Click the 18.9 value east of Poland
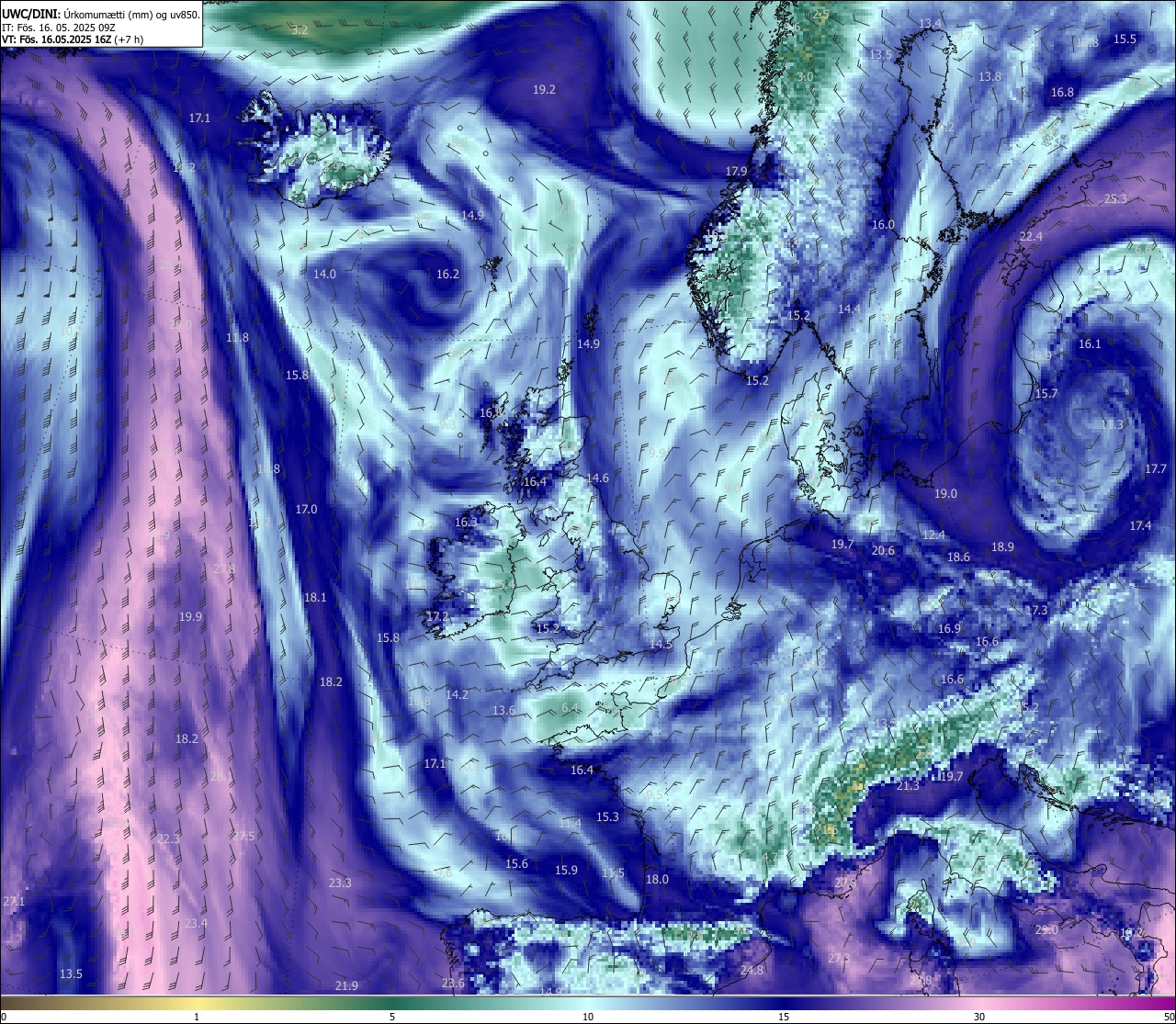This screenshot has width=1176, height=1024. [x=1002, y=546]
